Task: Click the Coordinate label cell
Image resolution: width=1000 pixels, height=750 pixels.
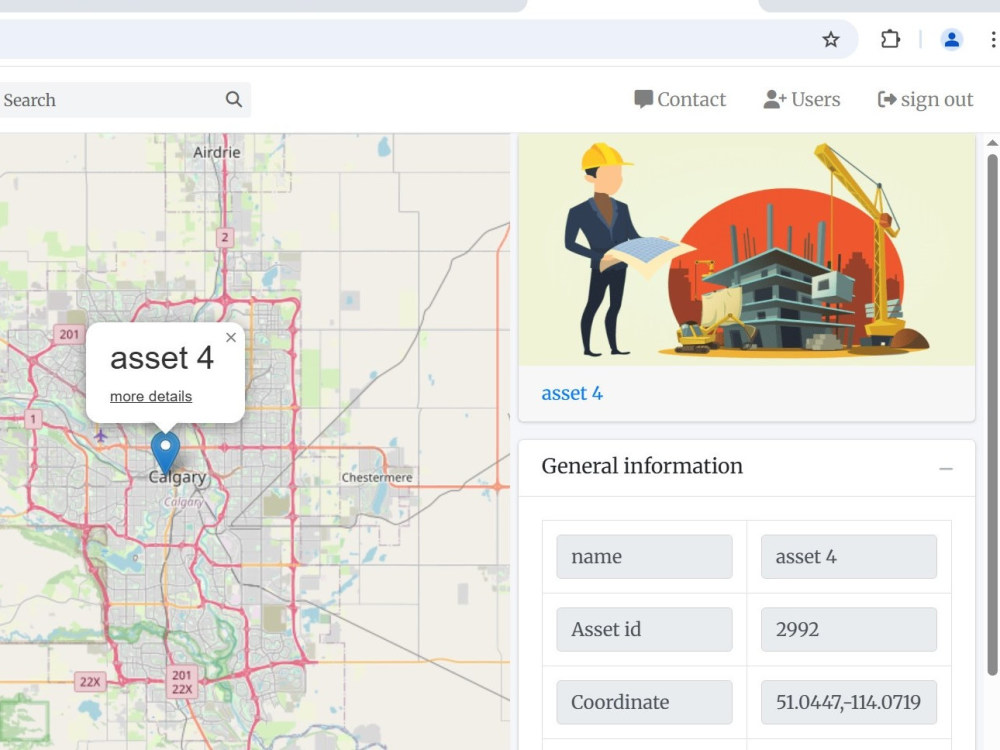Action: point(644,702)
